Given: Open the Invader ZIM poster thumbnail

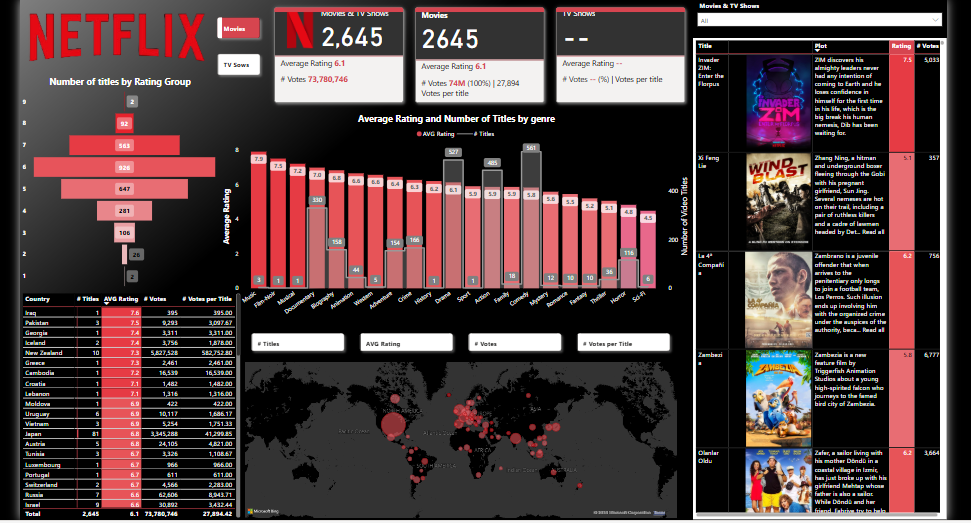Looking at the screenshot, I should (778, 102).
